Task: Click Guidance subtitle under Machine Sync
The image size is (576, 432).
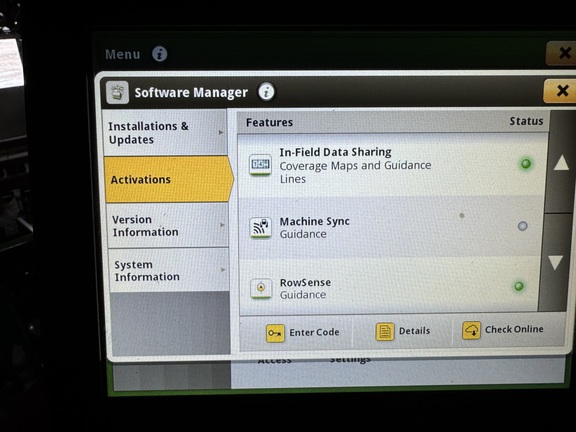Action: coord(303,234)
